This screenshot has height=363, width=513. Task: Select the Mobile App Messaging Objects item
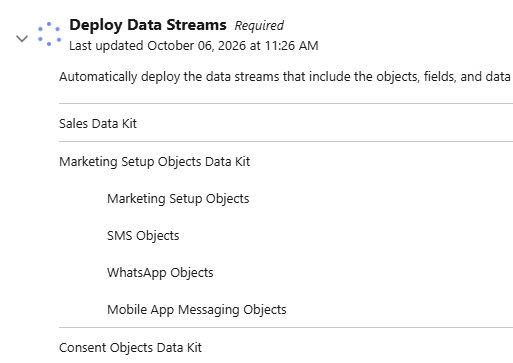[197, 310]
